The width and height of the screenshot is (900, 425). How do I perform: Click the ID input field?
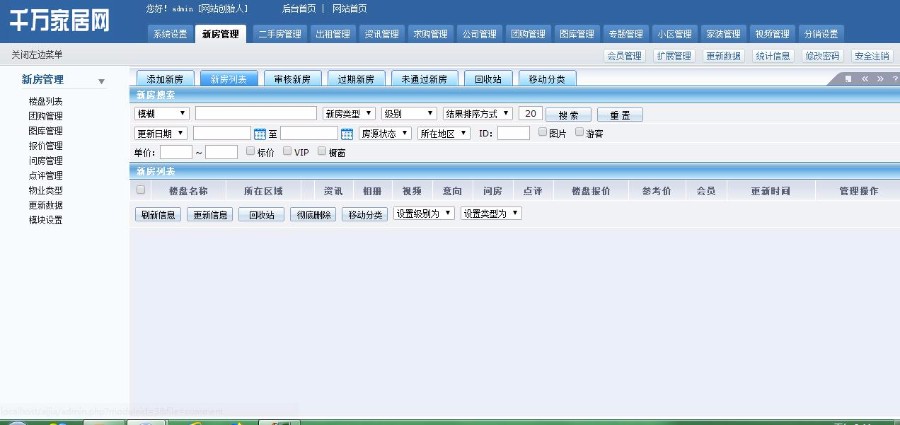tap(513, 133)
